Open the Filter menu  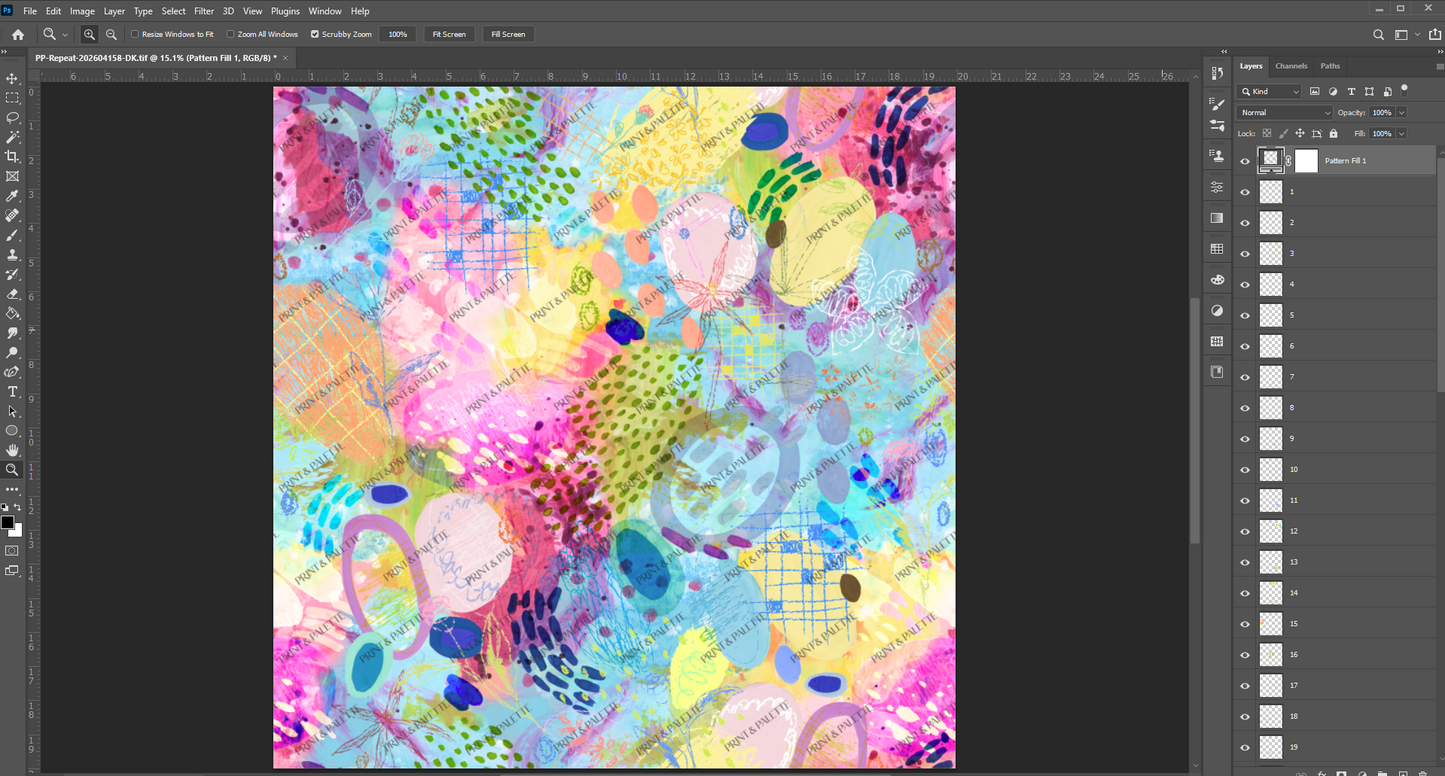[x=204, y=11]
